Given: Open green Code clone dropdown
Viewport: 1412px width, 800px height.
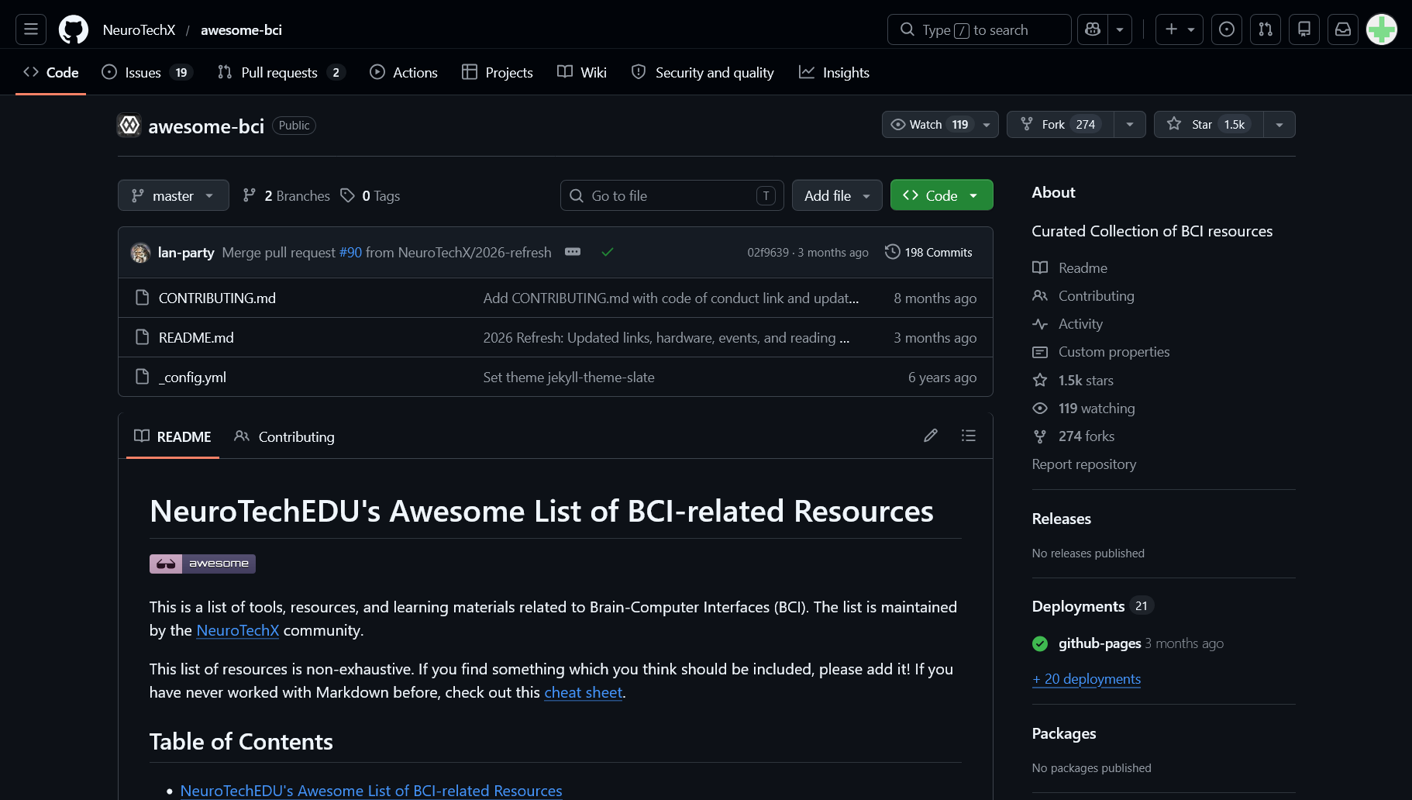Looking at the screenshot, I should click(942, 195).
